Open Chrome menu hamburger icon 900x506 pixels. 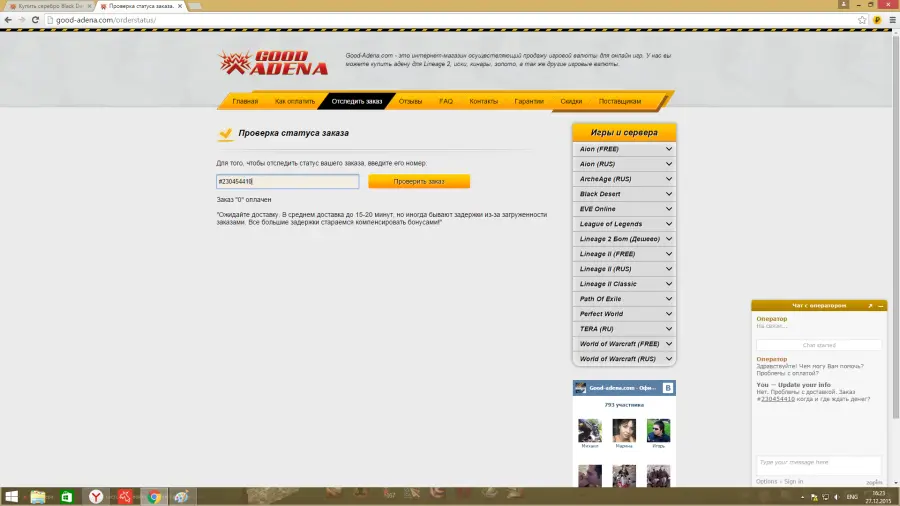point(893,20)
